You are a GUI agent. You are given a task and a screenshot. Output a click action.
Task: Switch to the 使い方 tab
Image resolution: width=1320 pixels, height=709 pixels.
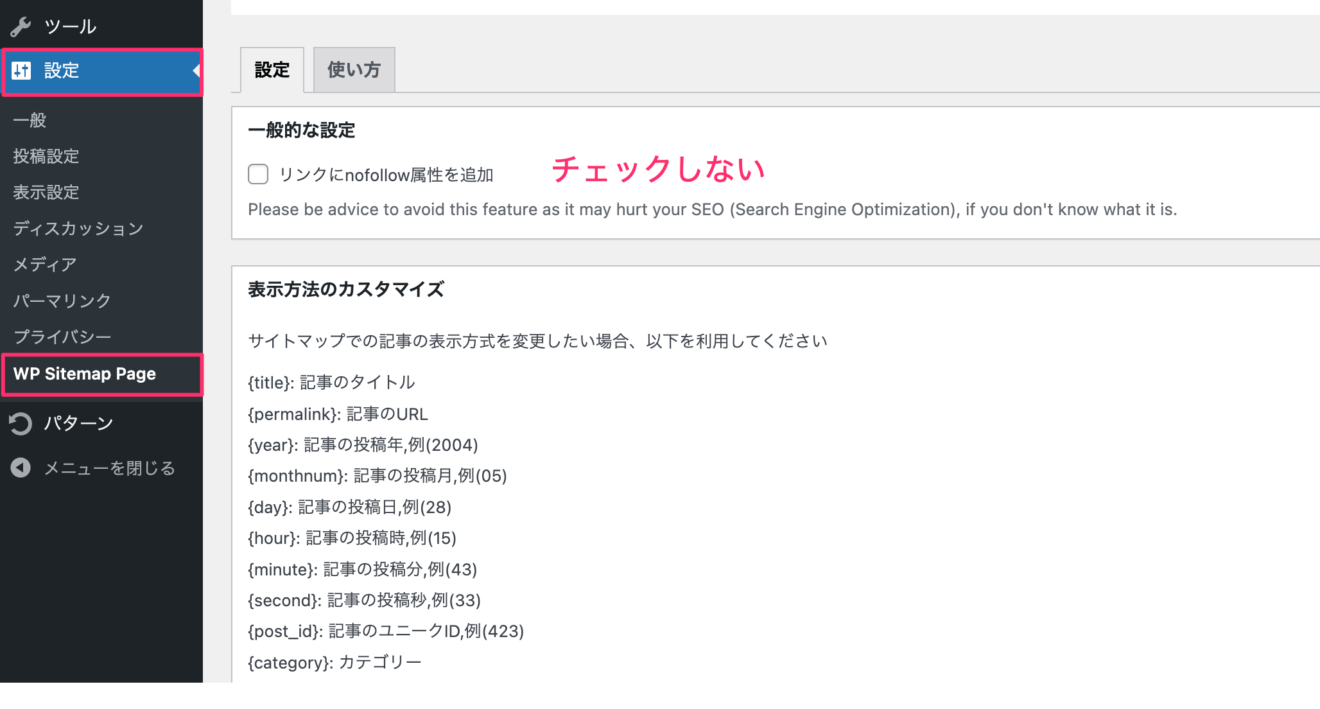coord(353,69)
